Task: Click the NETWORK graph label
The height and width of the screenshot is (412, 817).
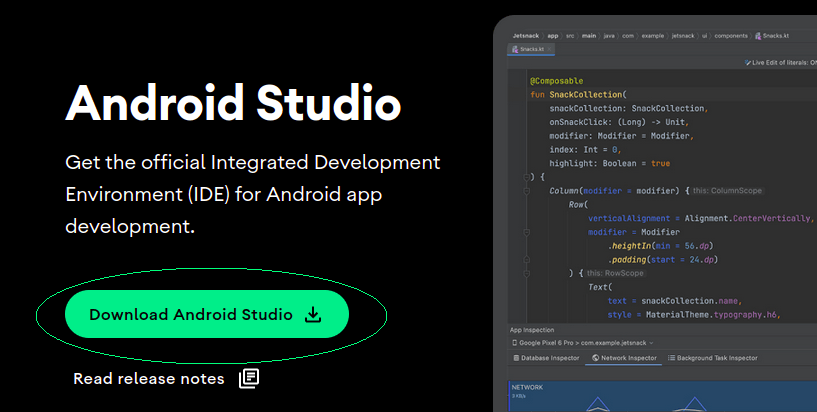Action: click(x=527, y=388)
